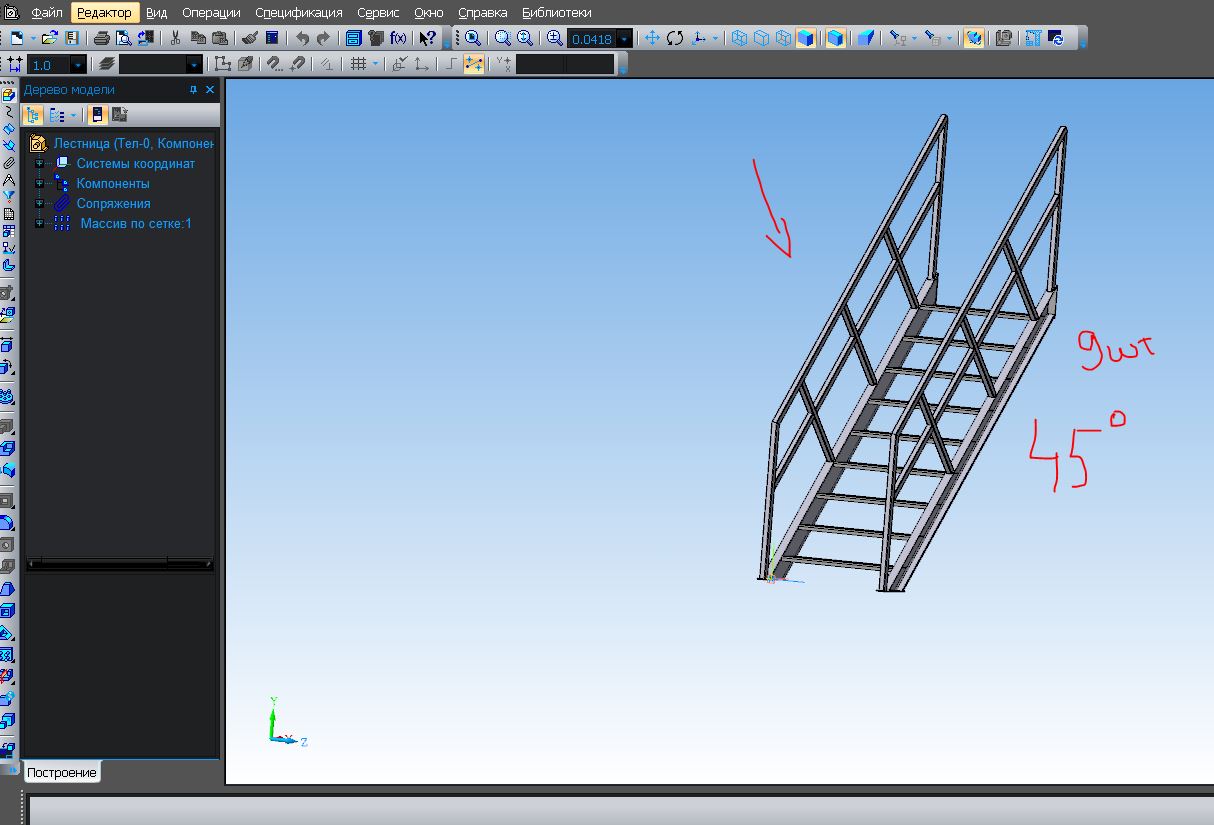The width and height of the screenshot is (1214, 825).
Task: Toggle perspective view icon
Action: point(866,38)
